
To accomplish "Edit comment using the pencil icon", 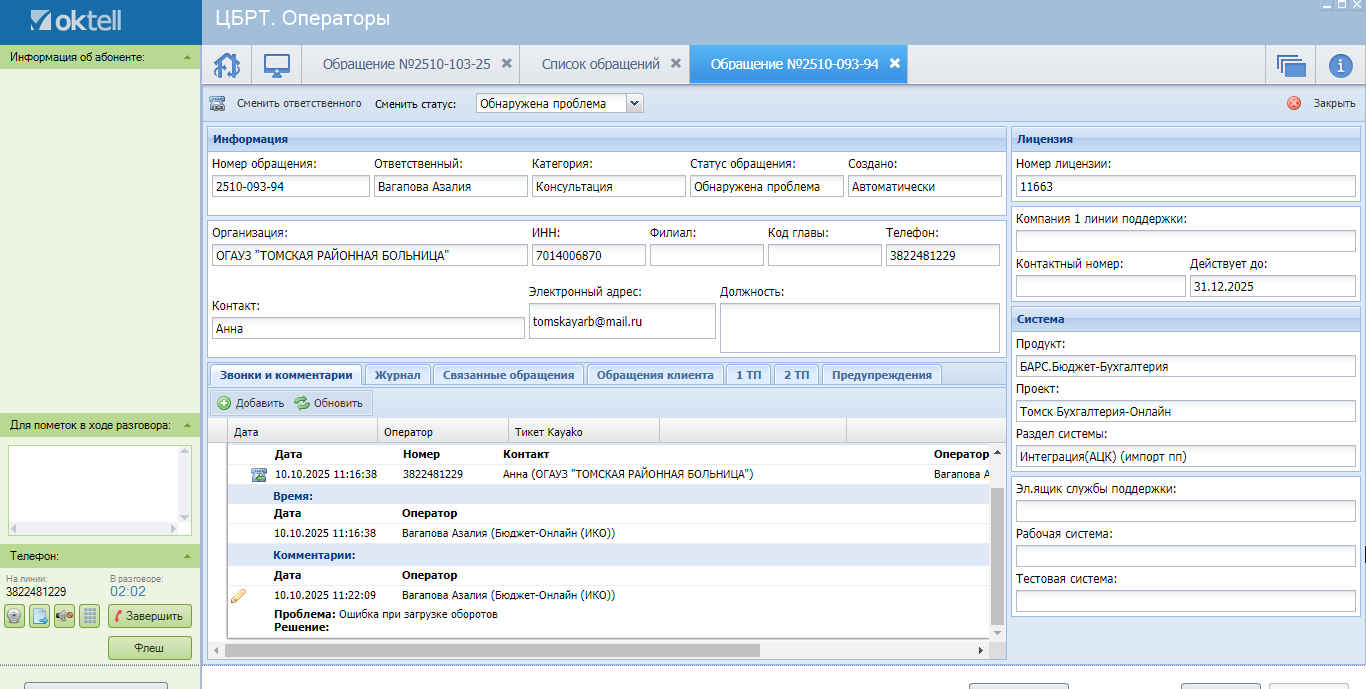I will pos(238,596).
